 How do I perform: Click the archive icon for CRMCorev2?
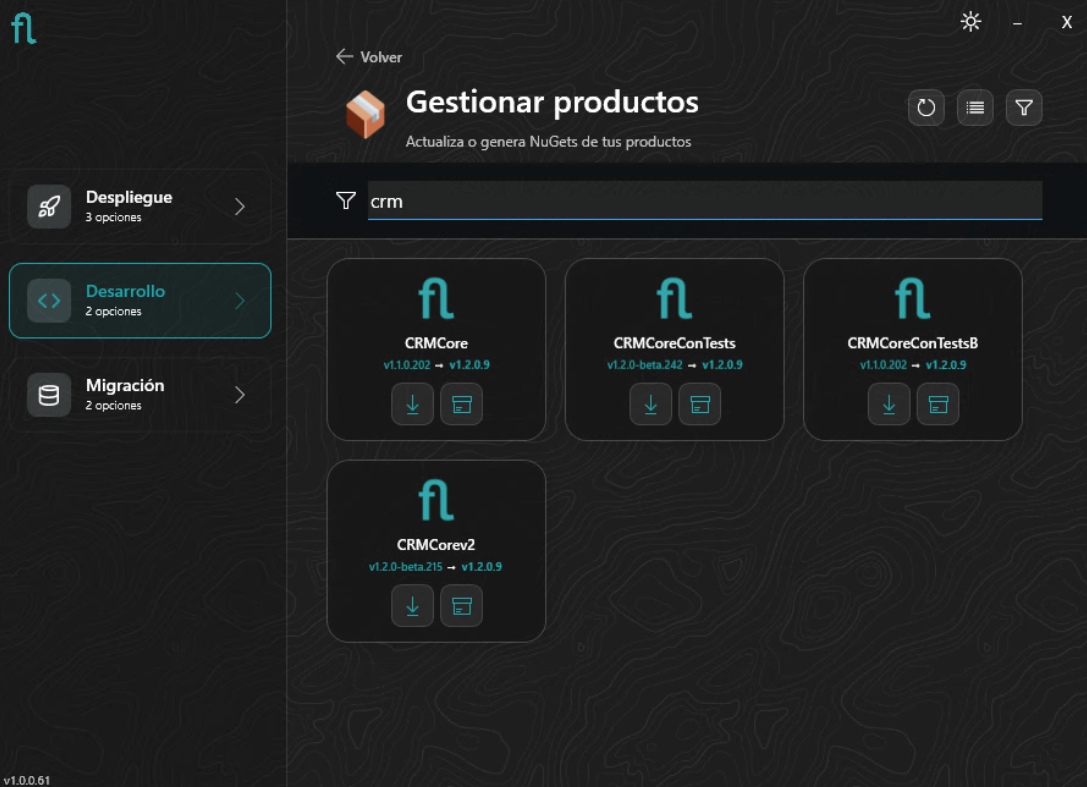[462, 606]
